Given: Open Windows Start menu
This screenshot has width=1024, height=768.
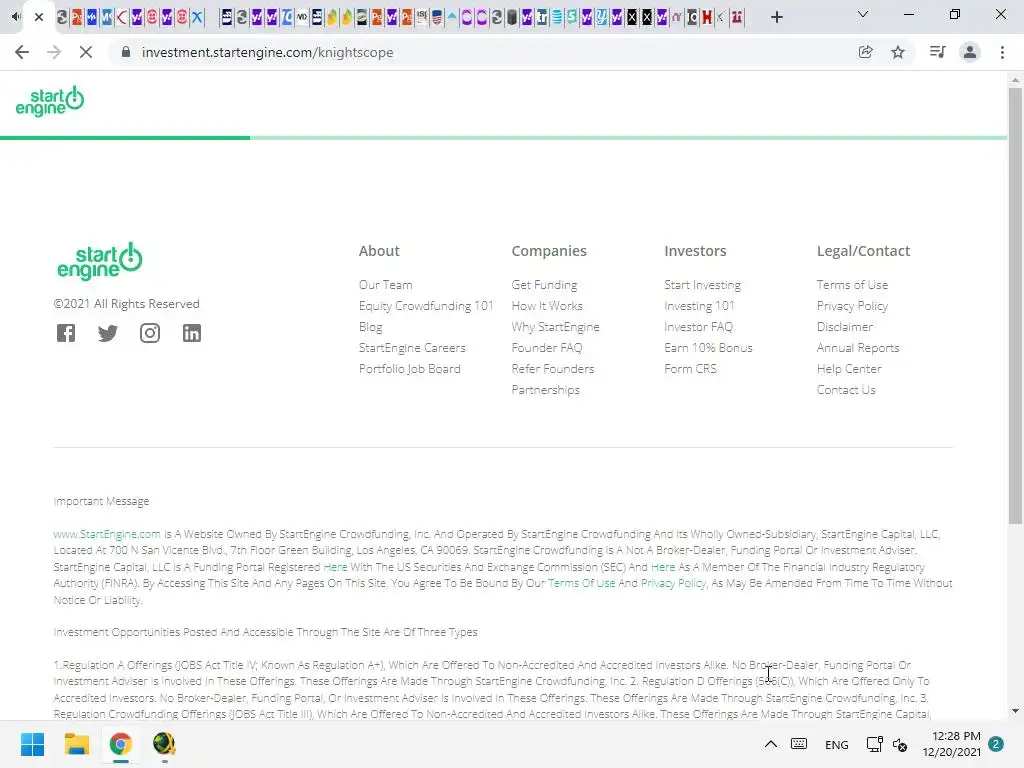Looking at the screenshot, I should tap(32, 744).
